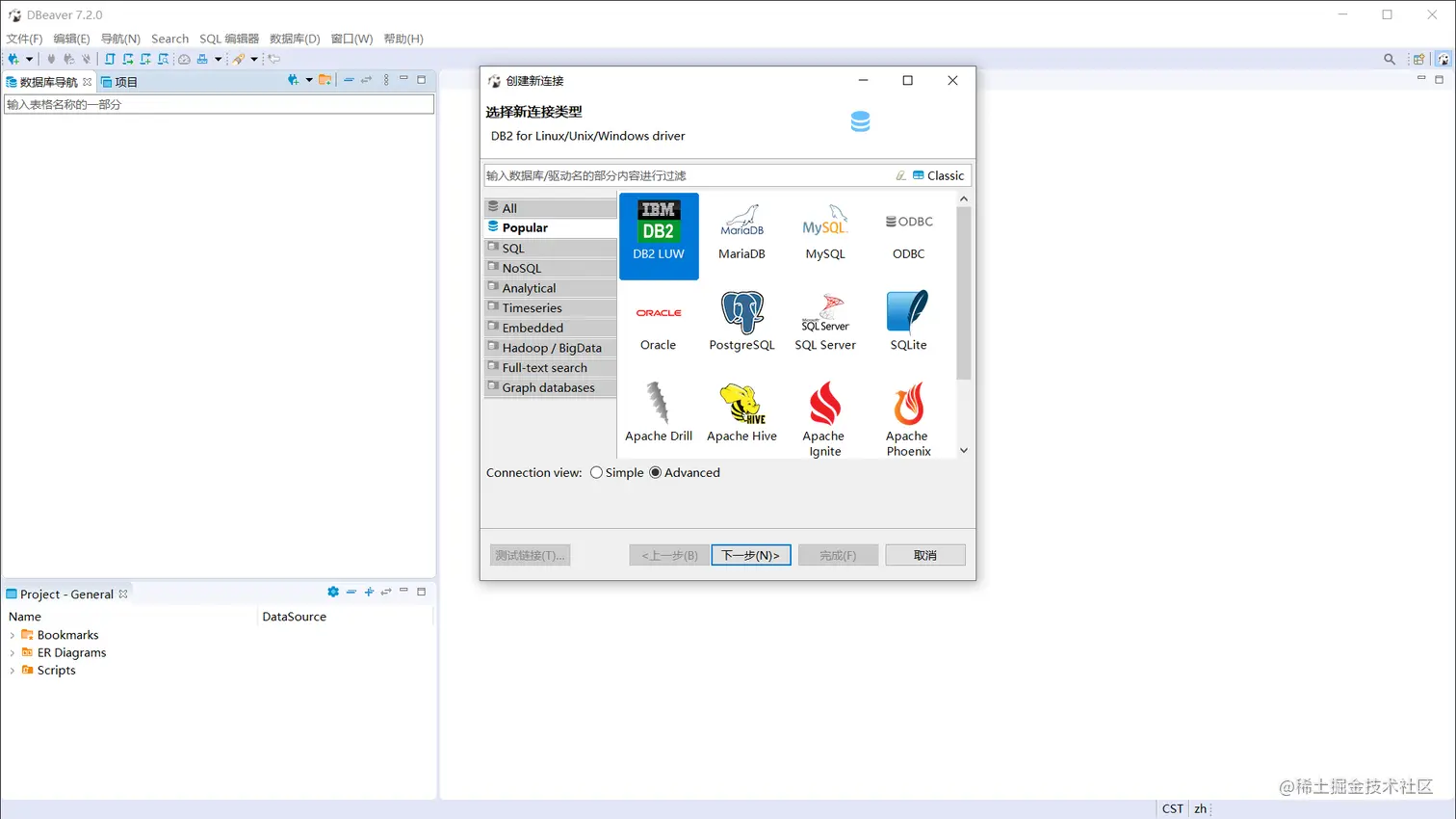Click the DataSource column header

pos(295,617)
